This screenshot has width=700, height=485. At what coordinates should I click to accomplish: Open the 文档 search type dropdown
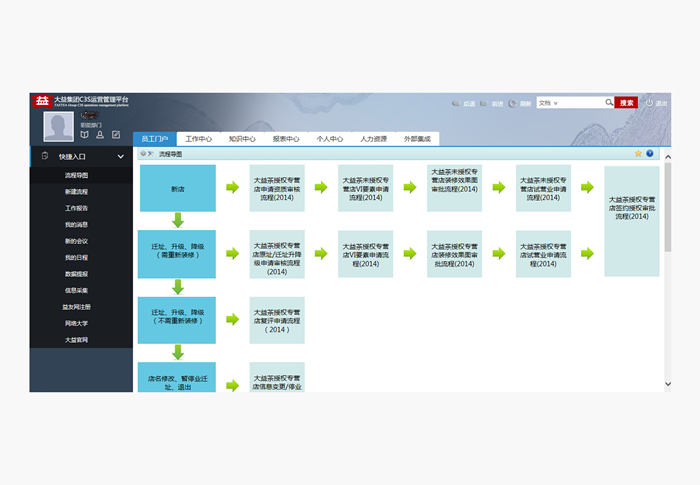[x=548, y=103]
